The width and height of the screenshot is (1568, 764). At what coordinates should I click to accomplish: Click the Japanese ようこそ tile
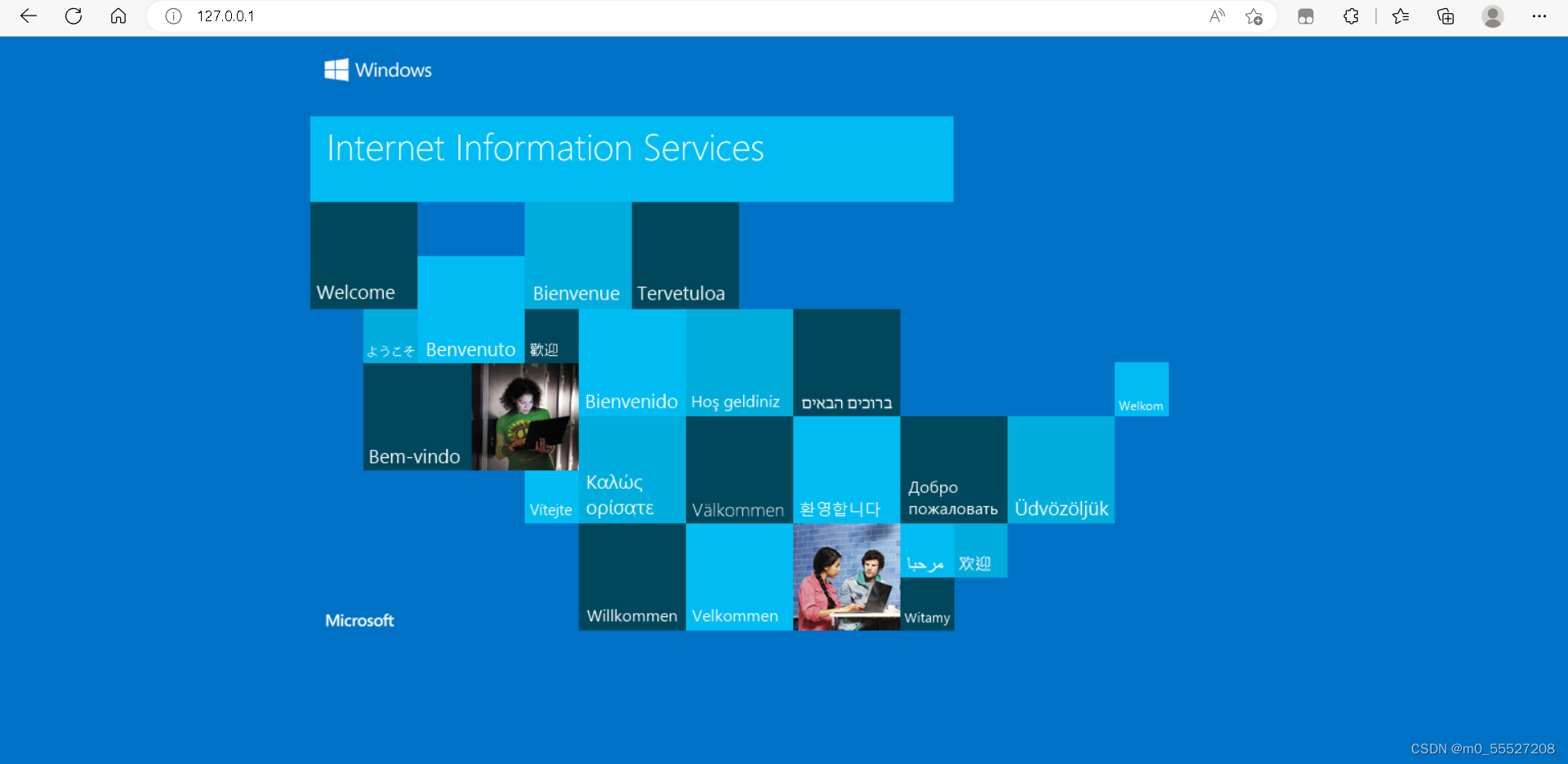coord(390,336)
